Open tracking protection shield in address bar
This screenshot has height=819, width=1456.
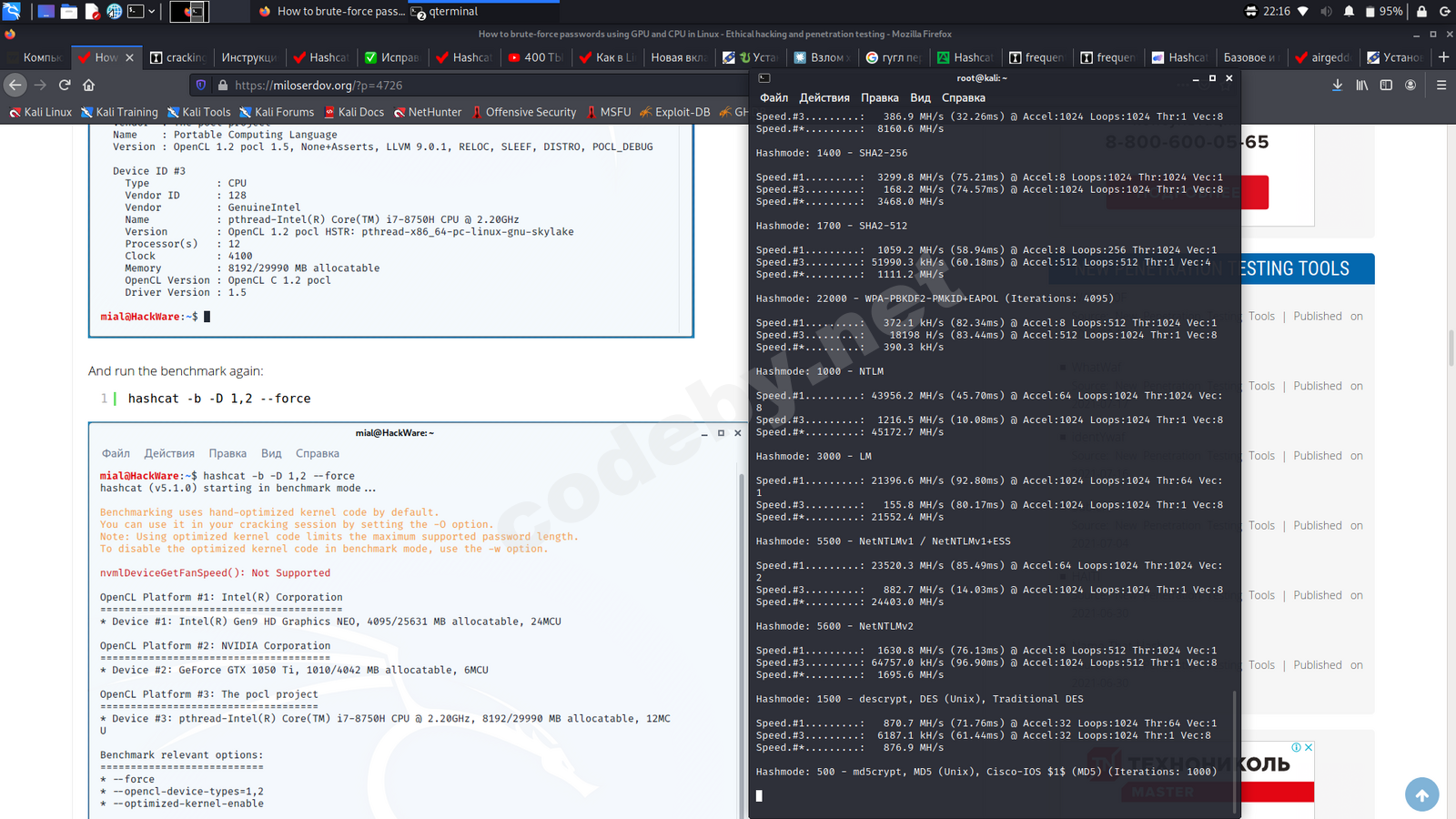point(201,85)
